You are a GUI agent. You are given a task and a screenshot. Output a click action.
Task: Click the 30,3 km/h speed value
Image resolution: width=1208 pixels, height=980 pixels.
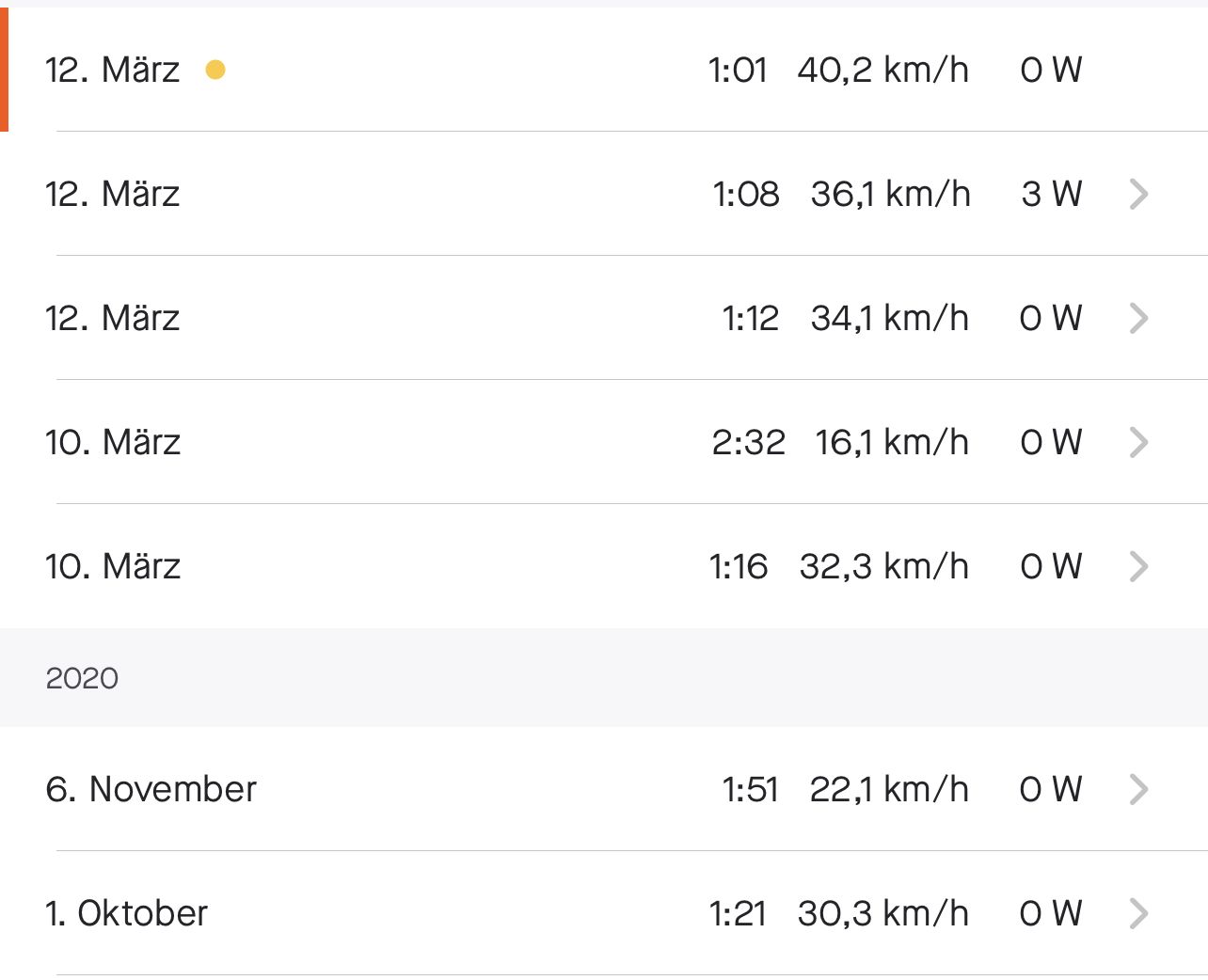point(882,913)
